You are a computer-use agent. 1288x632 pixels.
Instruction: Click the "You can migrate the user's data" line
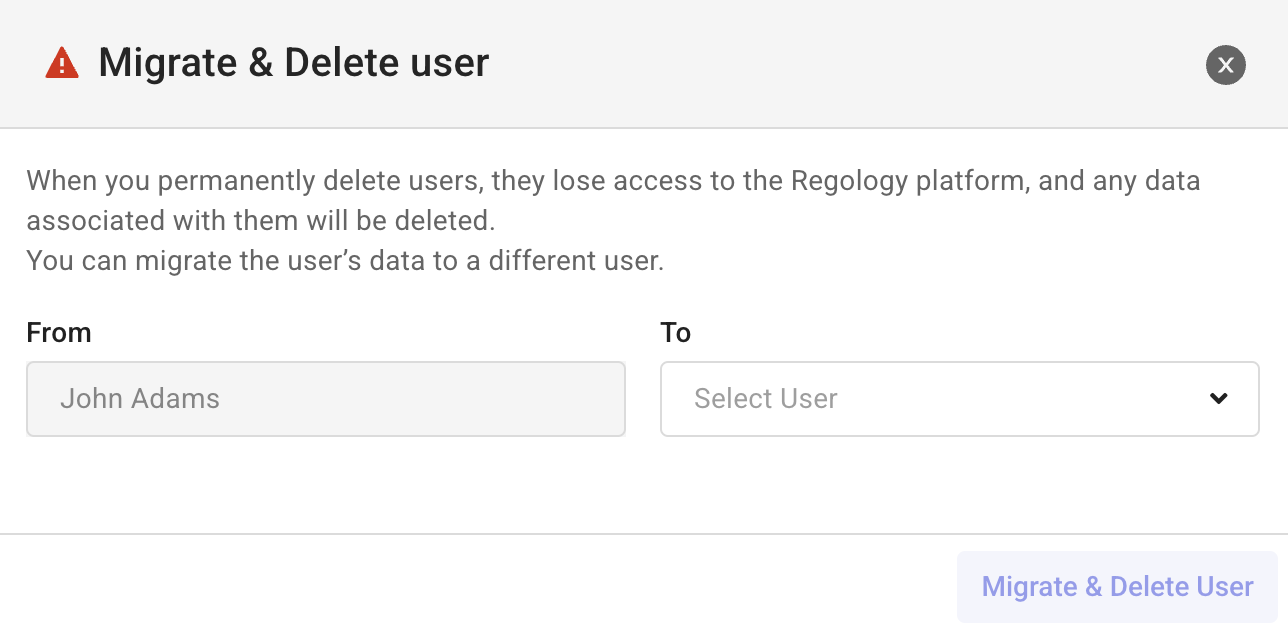click(x=344, y=261)
